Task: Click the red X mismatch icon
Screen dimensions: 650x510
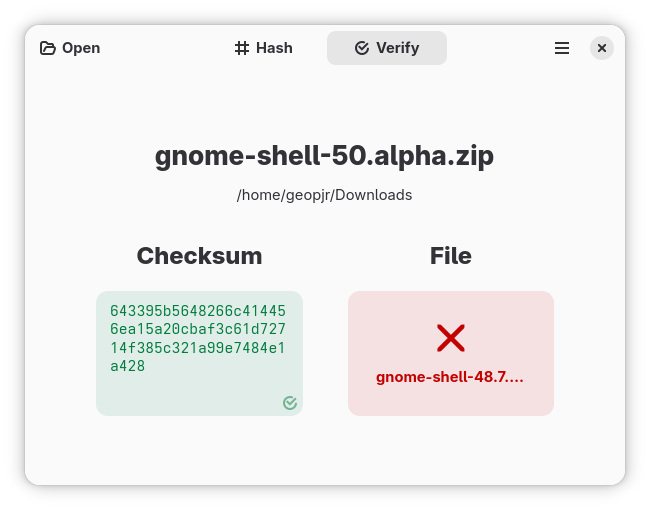Action: point(451,338)
